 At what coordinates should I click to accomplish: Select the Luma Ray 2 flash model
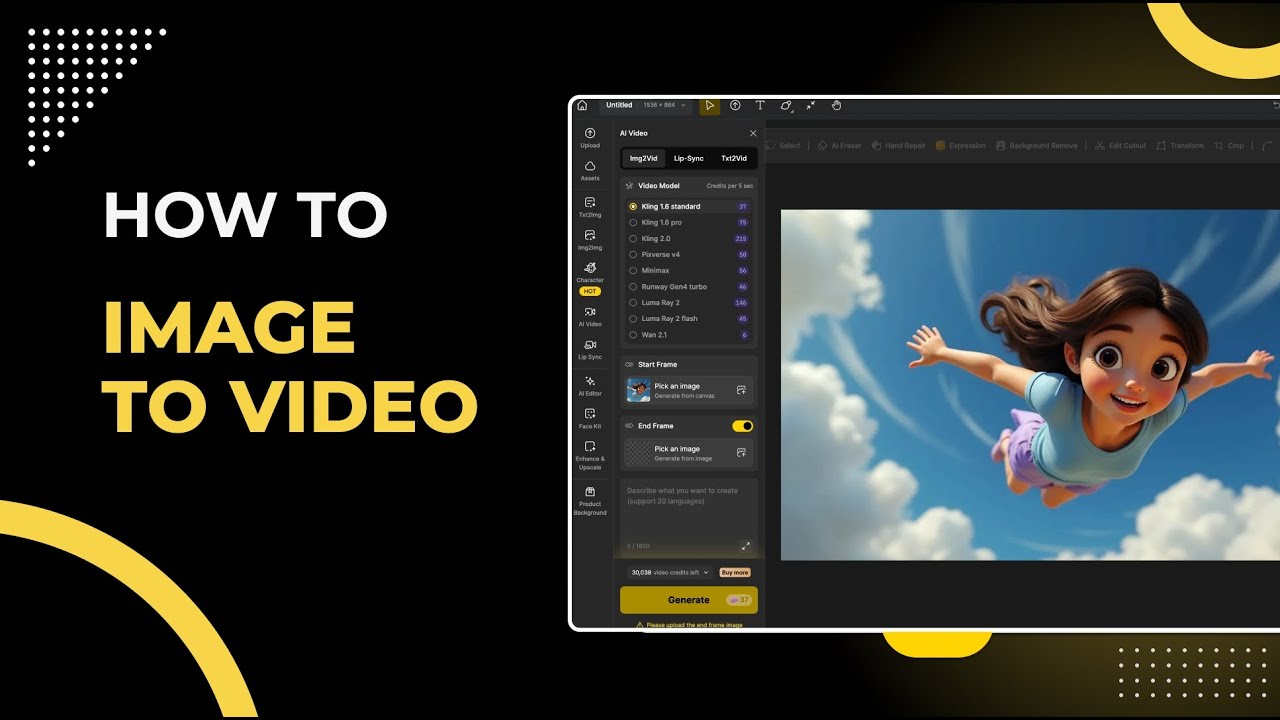click(x=689, y=319)
